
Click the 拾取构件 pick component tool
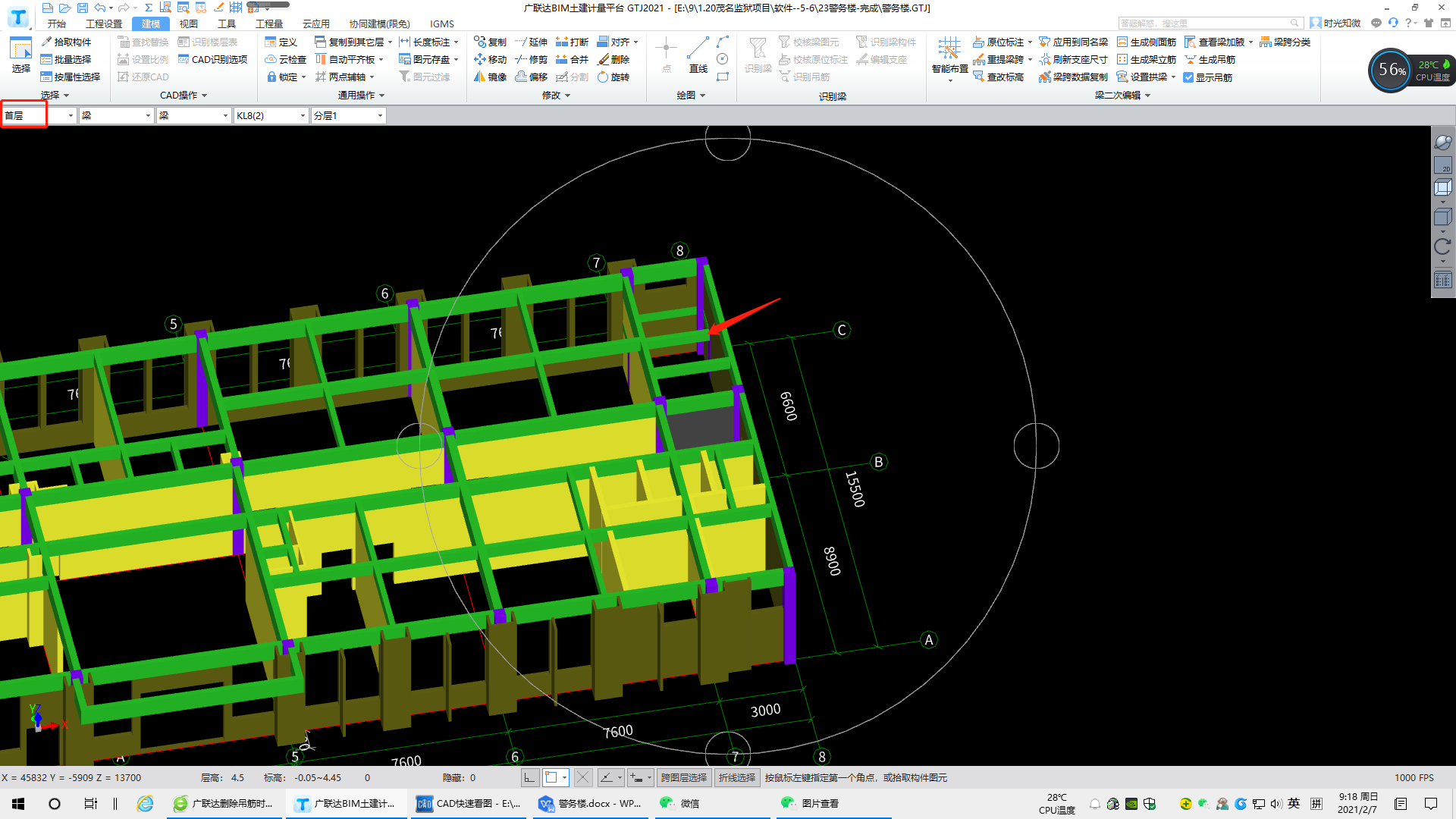tap(67, 42)
